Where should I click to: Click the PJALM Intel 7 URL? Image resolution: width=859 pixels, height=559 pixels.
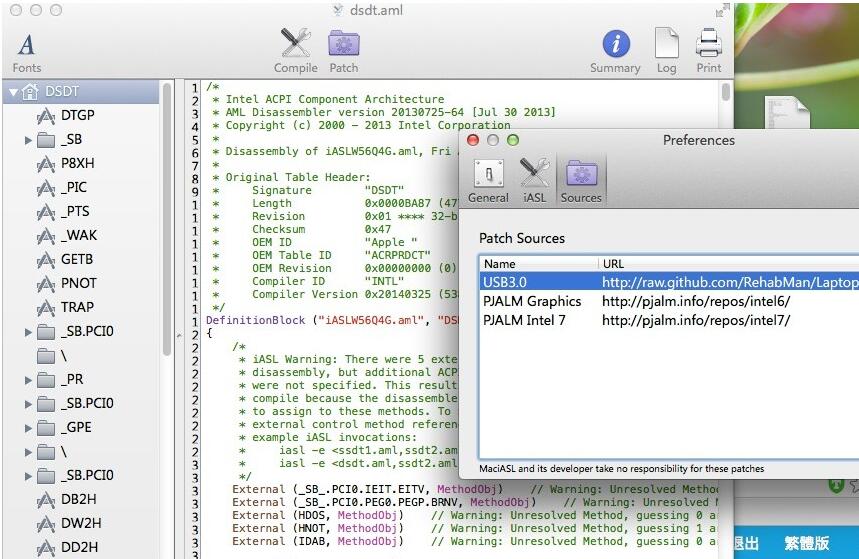[695, 320]
